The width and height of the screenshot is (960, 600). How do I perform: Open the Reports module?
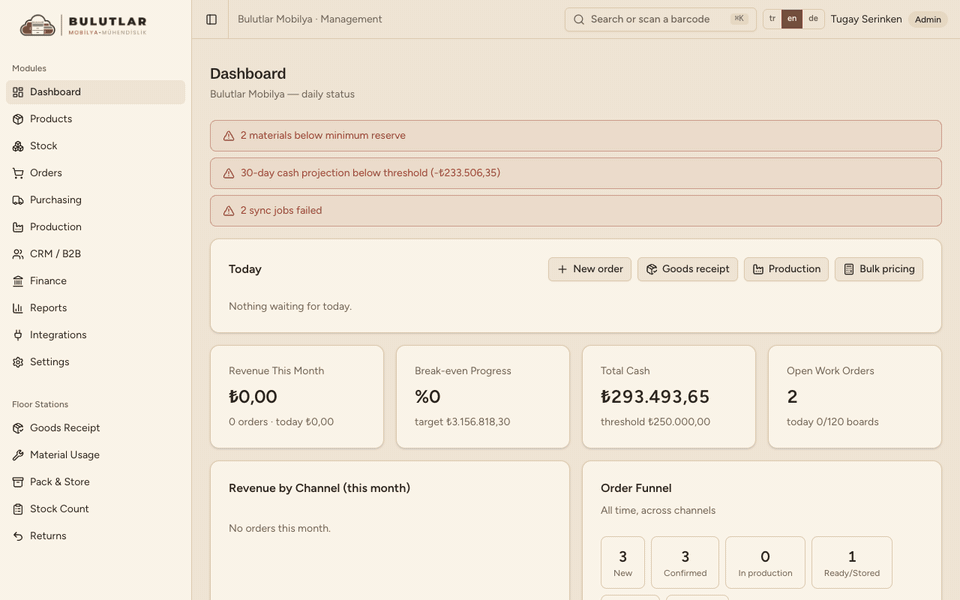pyautogui.click(x=96, y=308)
